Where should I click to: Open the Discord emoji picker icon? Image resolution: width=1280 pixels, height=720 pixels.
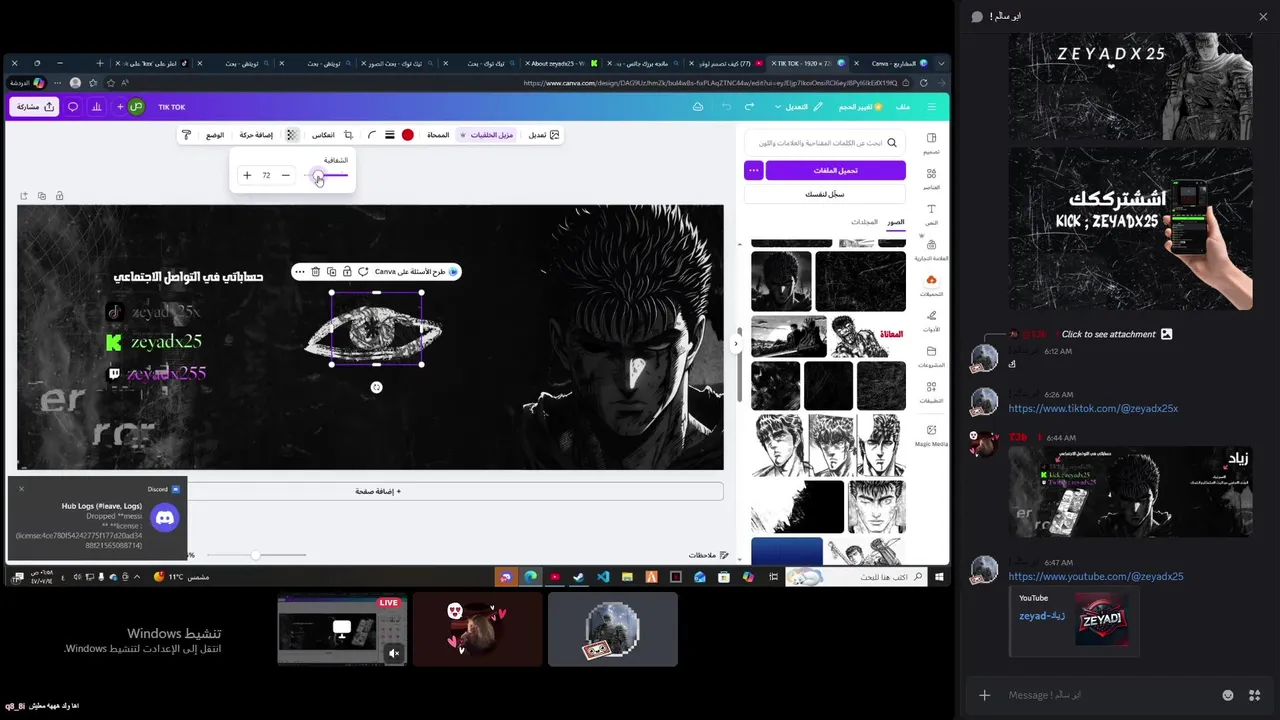[1228, 695]
